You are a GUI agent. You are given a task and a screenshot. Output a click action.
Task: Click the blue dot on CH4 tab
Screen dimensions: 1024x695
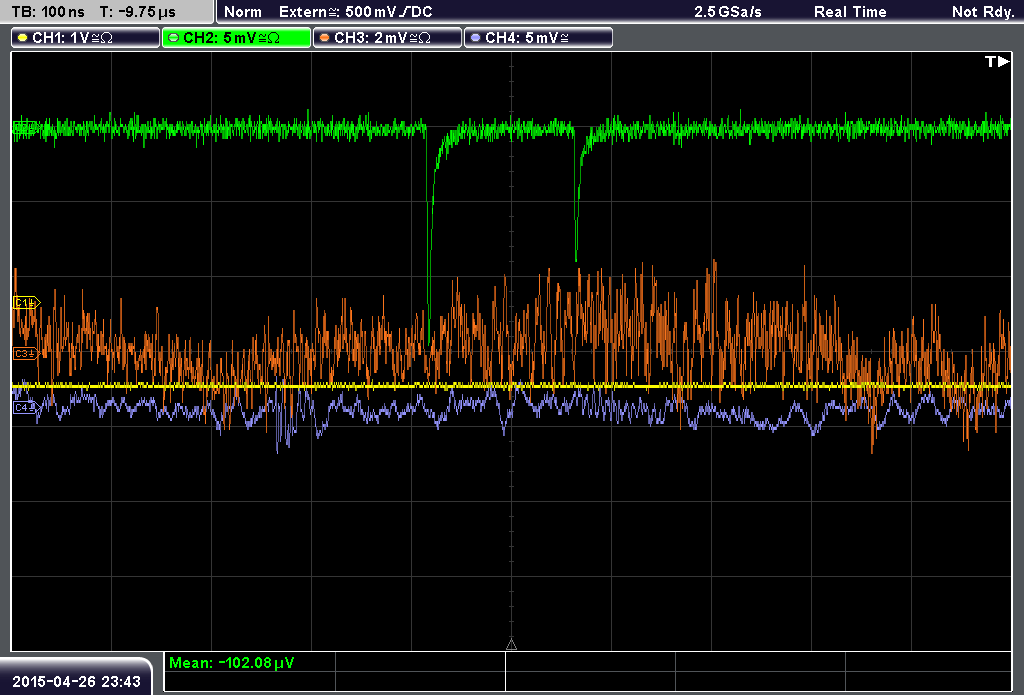coord(475,38)
